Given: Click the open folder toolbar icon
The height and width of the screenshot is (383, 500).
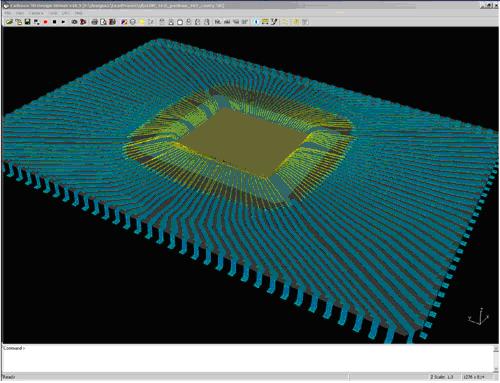Looking at the screenshot, I should pos(9,22).
